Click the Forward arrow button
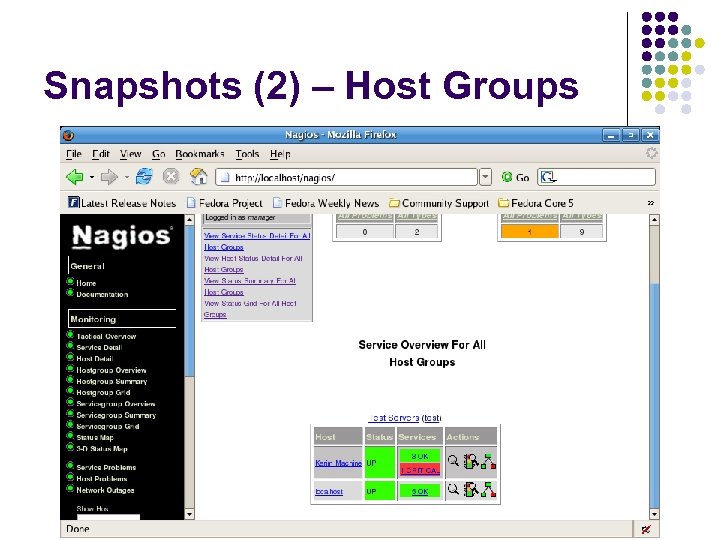The width and height of the screenshot is (720, 540). tap(109, 177)
